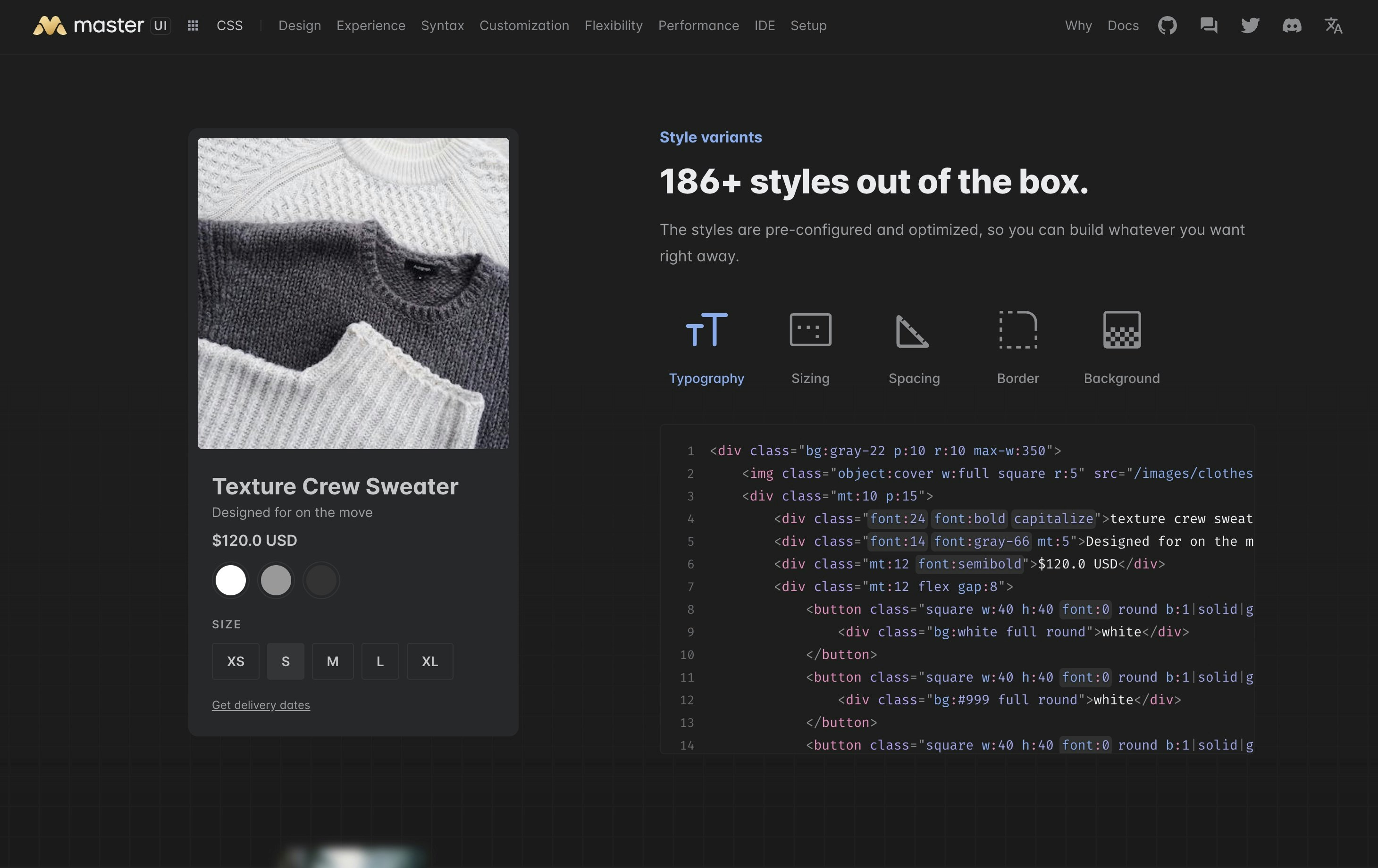
Task: Click font:bold highlighted class in code
Action: [x=969, y=518]
